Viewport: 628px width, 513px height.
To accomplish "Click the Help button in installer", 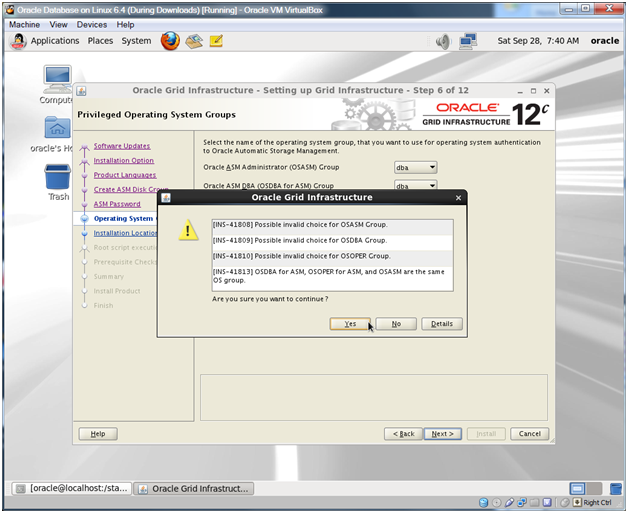I will tap(97, 434).
